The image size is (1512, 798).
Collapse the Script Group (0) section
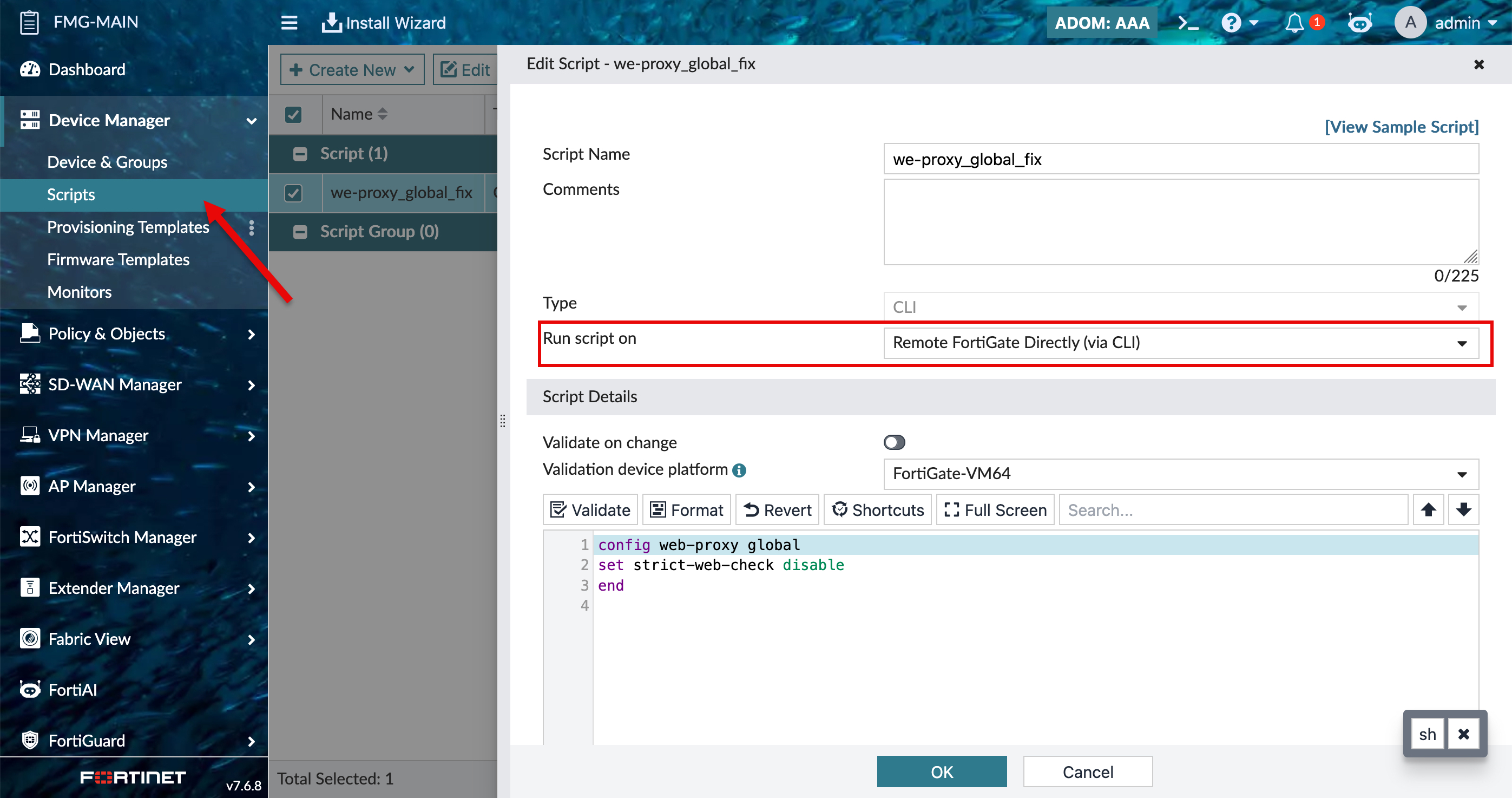click(x=300, y=232)
